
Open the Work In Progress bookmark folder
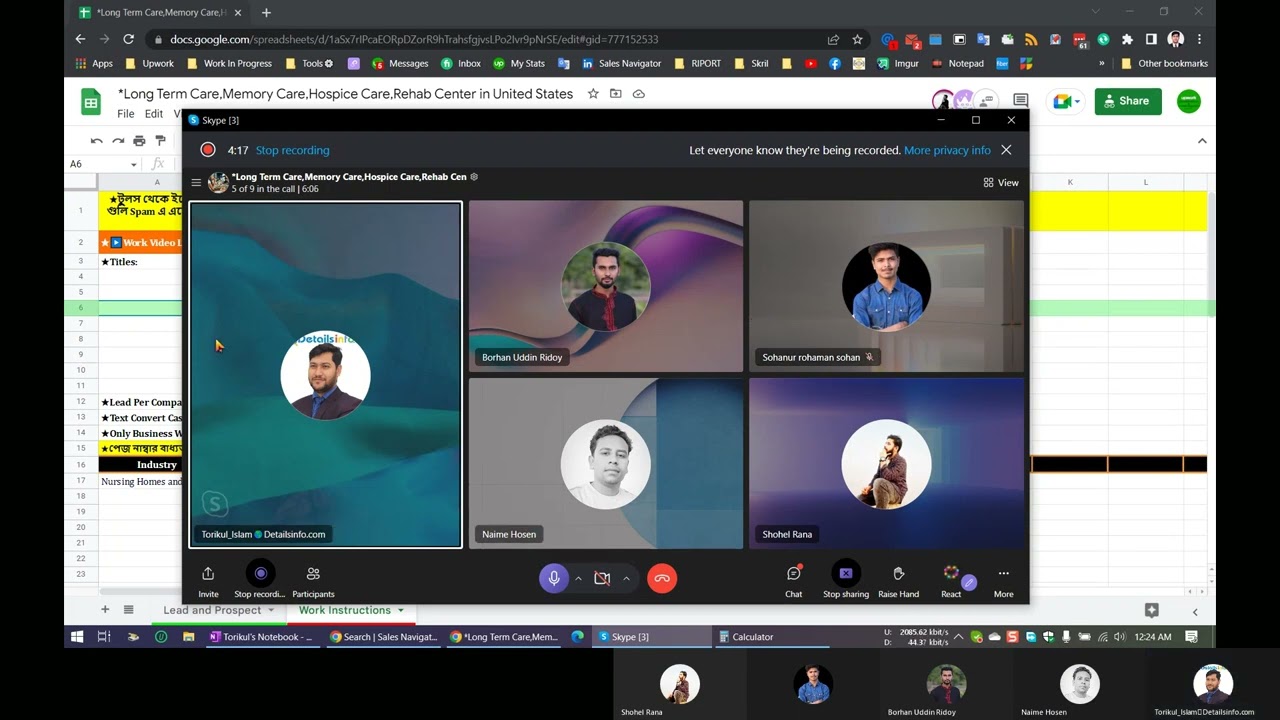coord(228,63)
